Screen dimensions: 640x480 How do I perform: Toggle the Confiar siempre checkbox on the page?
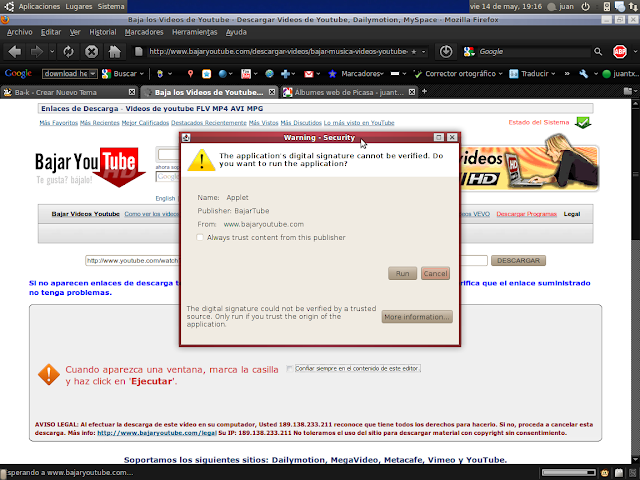coord(289,369)
